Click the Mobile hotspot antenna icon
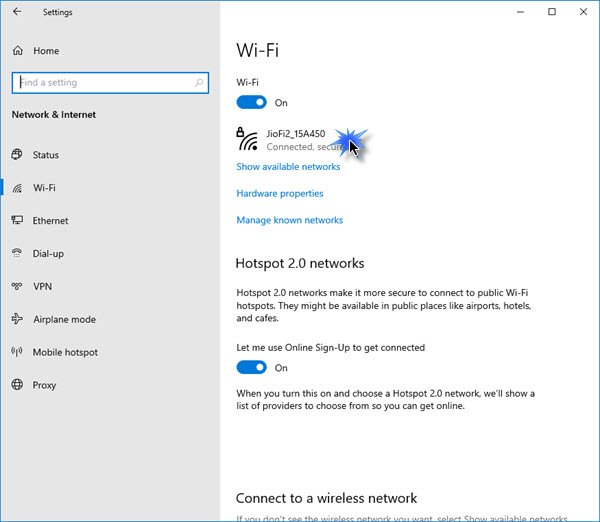The width and height of the screenshot is (600, 522). click(x=17, y=352)
